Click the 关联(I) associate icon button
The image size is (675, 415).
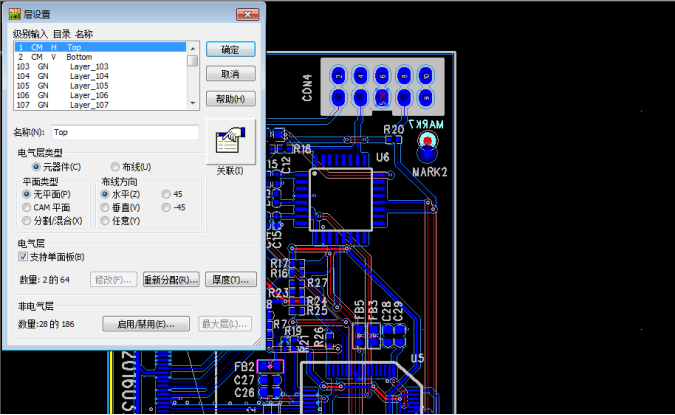(231, 142)
